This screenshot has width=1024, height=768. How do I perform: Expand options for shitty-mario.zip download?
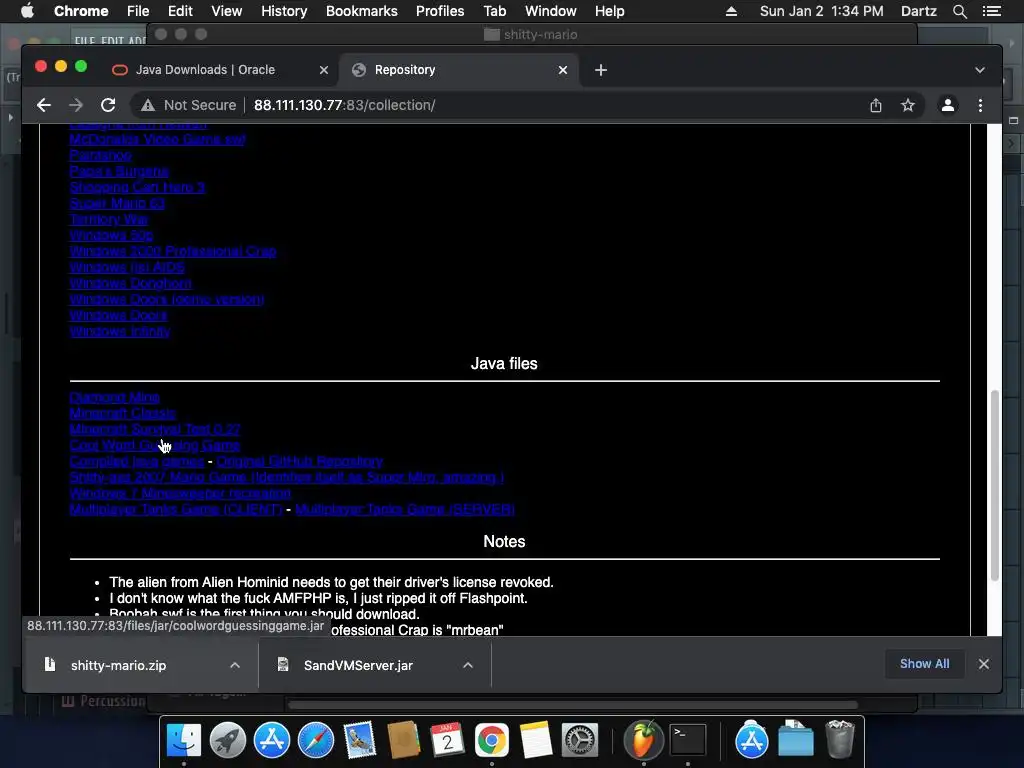(235, 665)
